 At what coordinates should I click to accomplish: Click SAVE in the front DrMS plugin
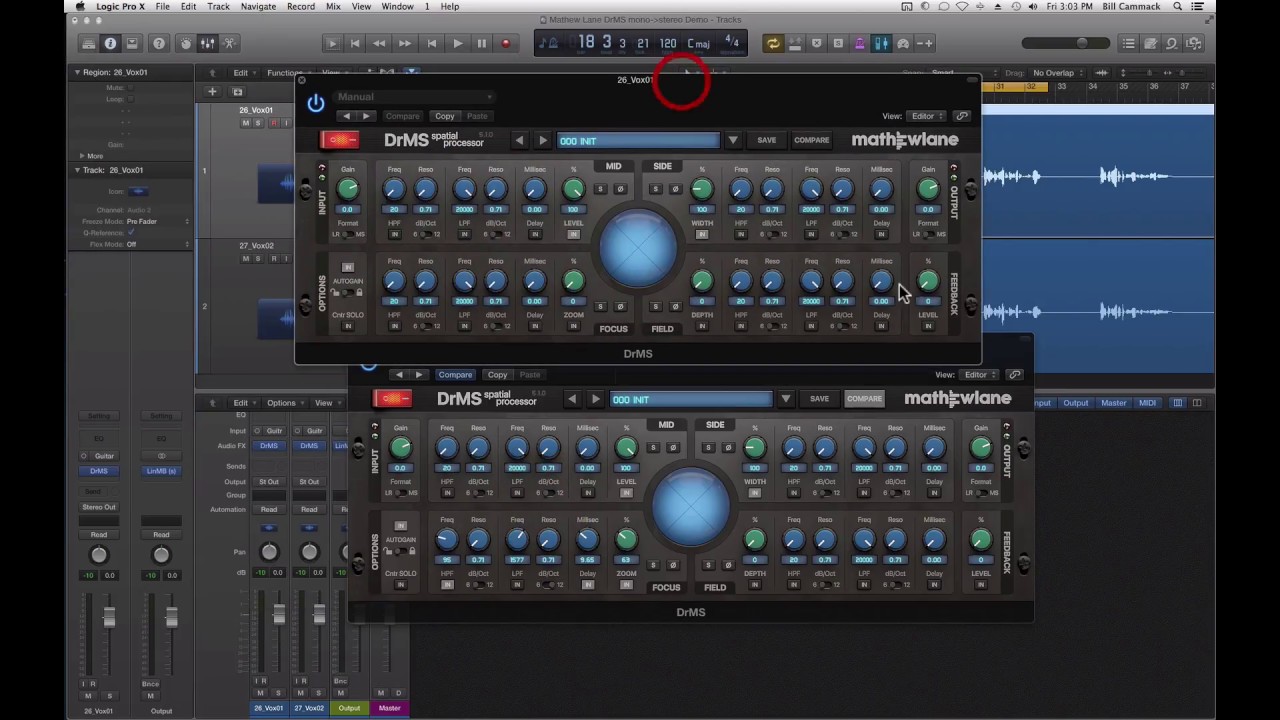(x=766, y=141)
